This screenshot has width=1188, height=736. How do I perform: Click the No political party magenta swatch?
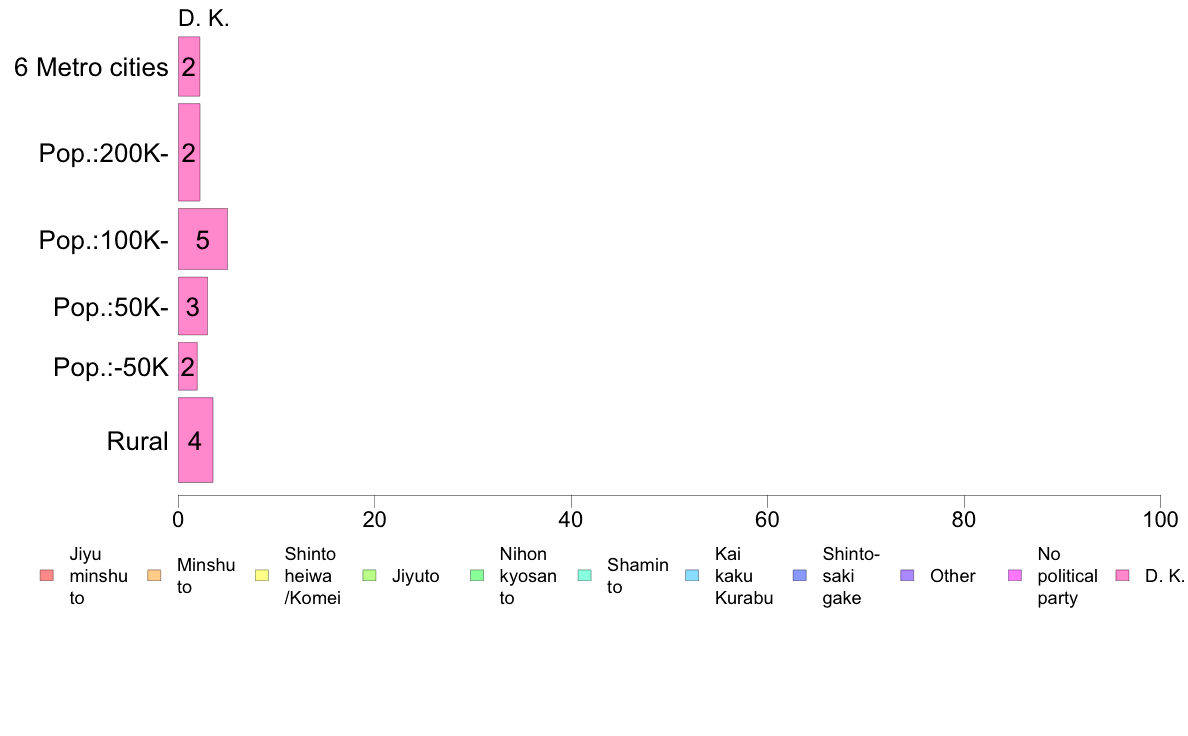pyautogui.click(x=1015, y=575)
